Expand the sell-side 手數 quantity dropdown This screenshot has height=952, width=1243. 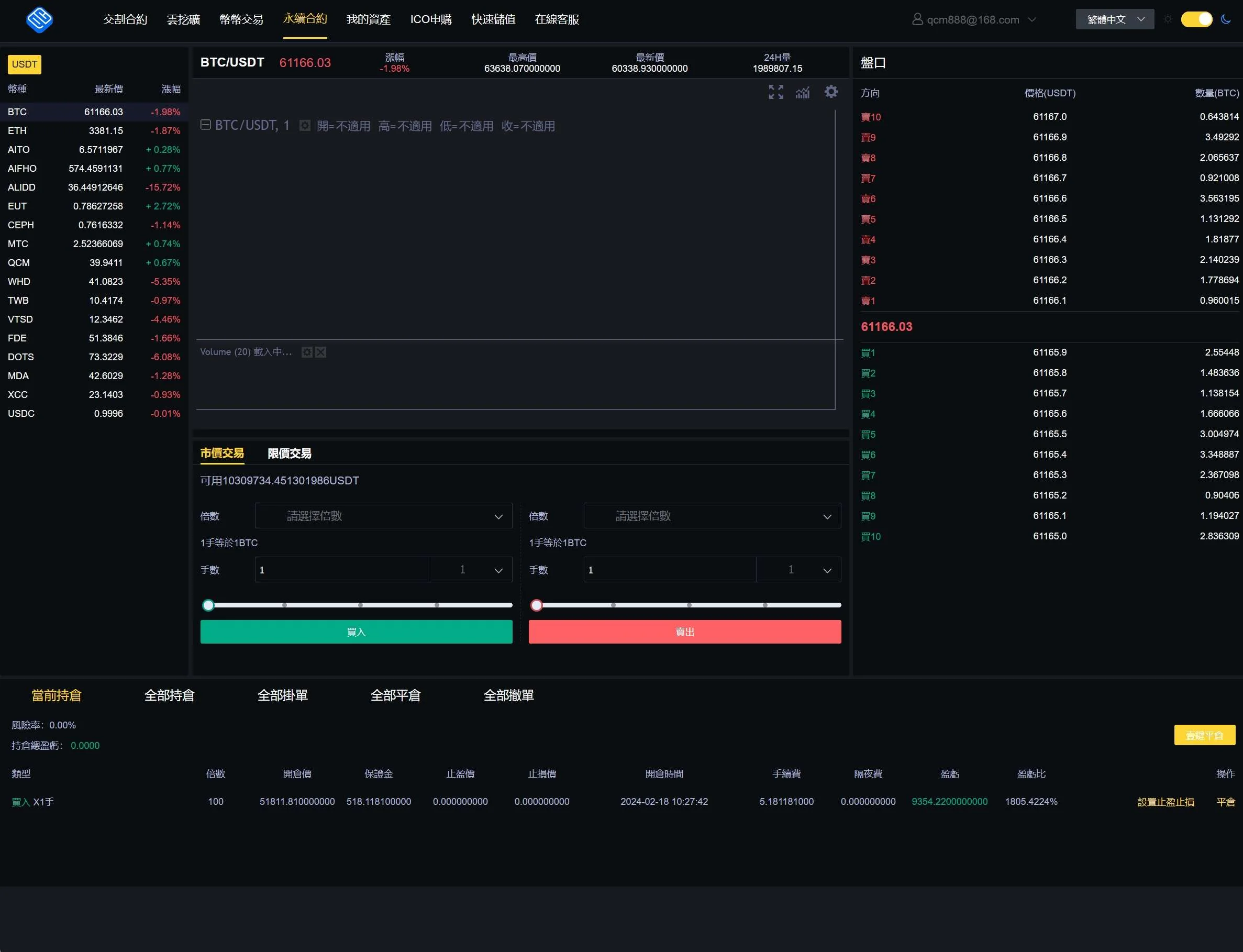(x=798, y=570)
